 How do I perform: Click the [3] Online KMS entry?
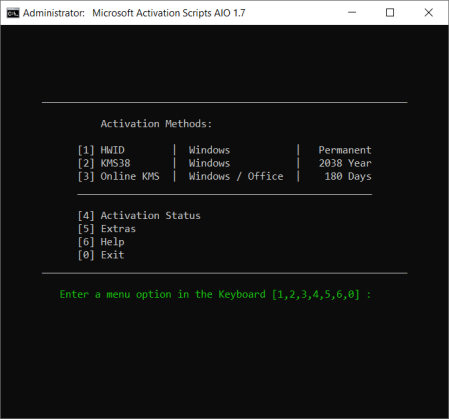118,176
